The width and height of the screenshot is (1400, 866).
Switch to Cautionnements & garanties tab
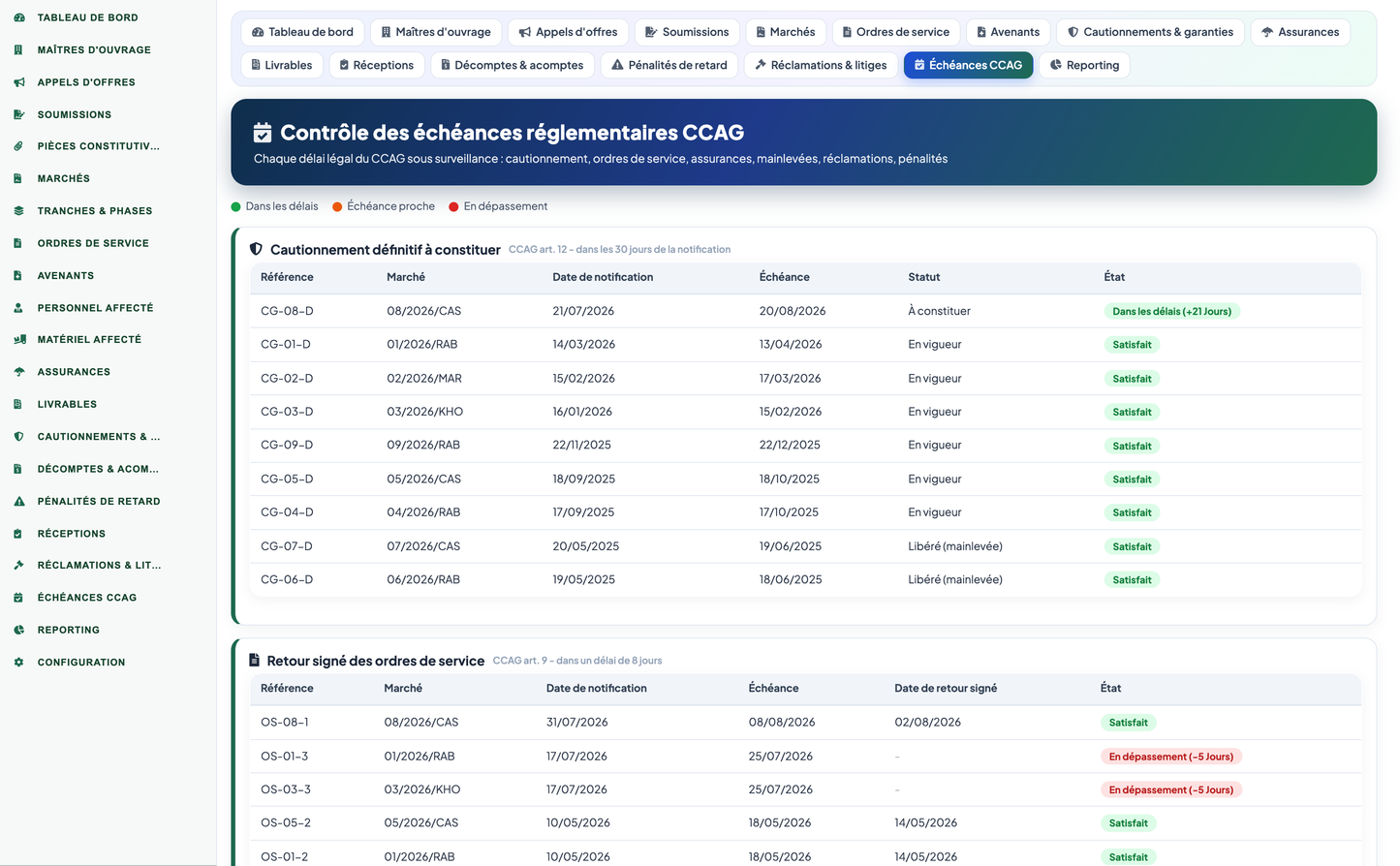(x=1150, y=32)
